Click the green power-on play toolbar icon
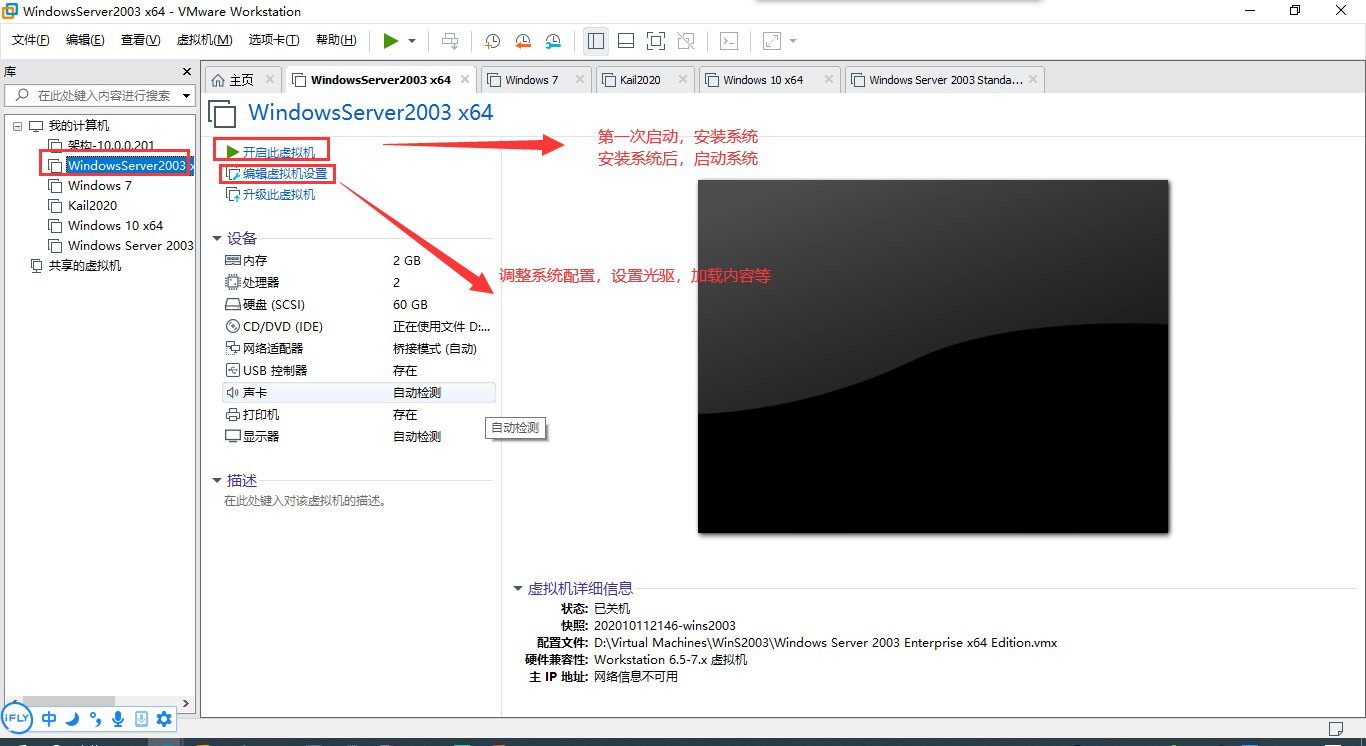The image size is (1366, 746). point(391,41)
